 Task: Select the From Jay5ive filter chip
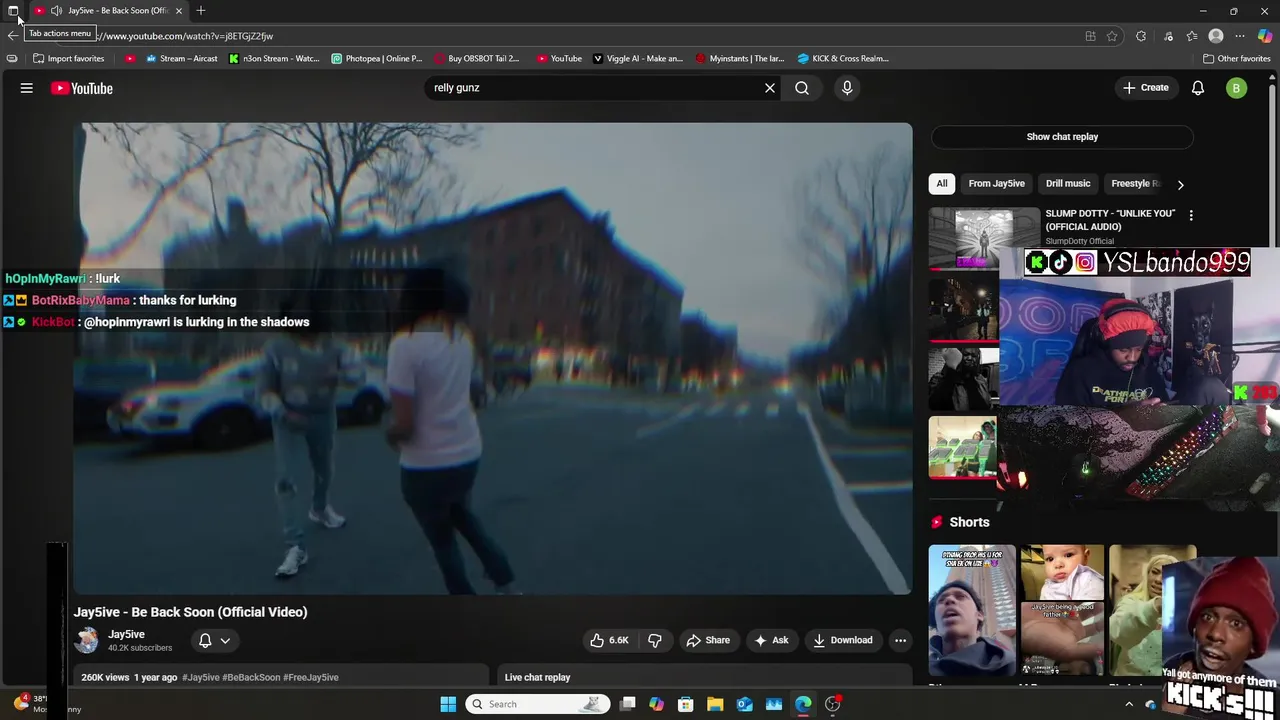click(996, 184)
